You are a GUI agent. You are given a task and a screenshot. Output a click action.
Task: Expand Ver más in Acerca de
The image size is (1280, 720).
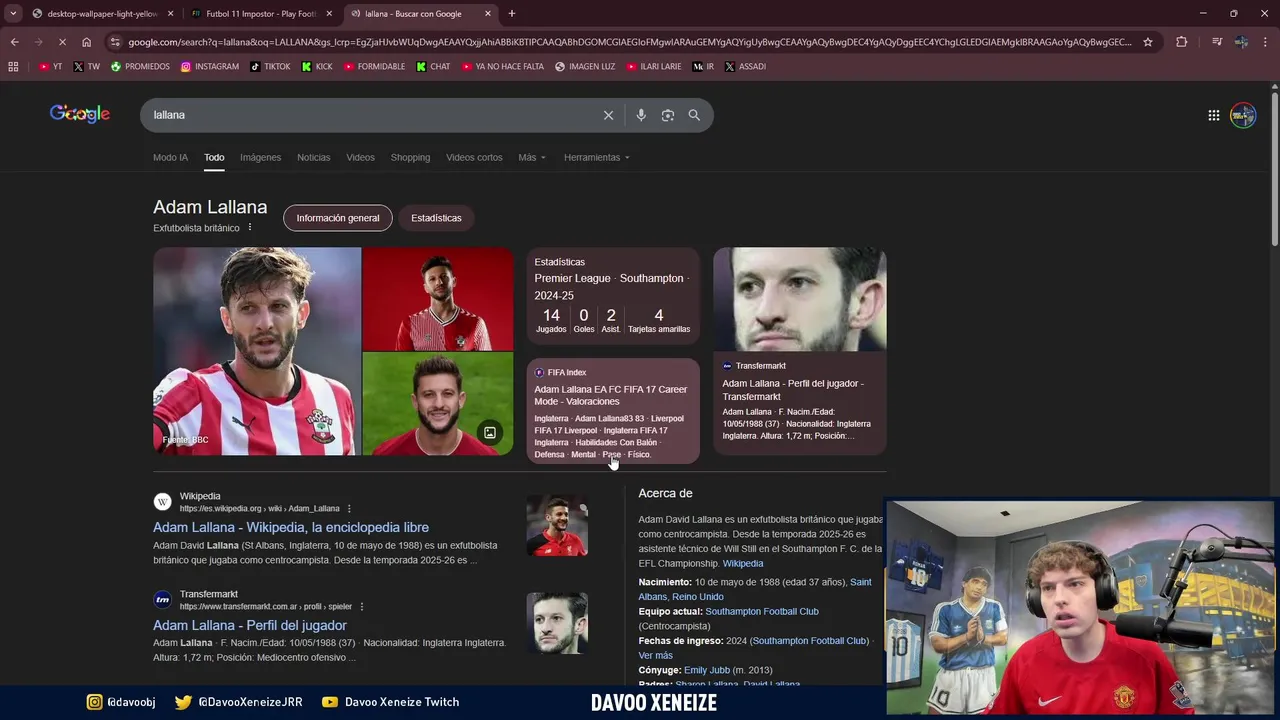click(x=655, y=656)
